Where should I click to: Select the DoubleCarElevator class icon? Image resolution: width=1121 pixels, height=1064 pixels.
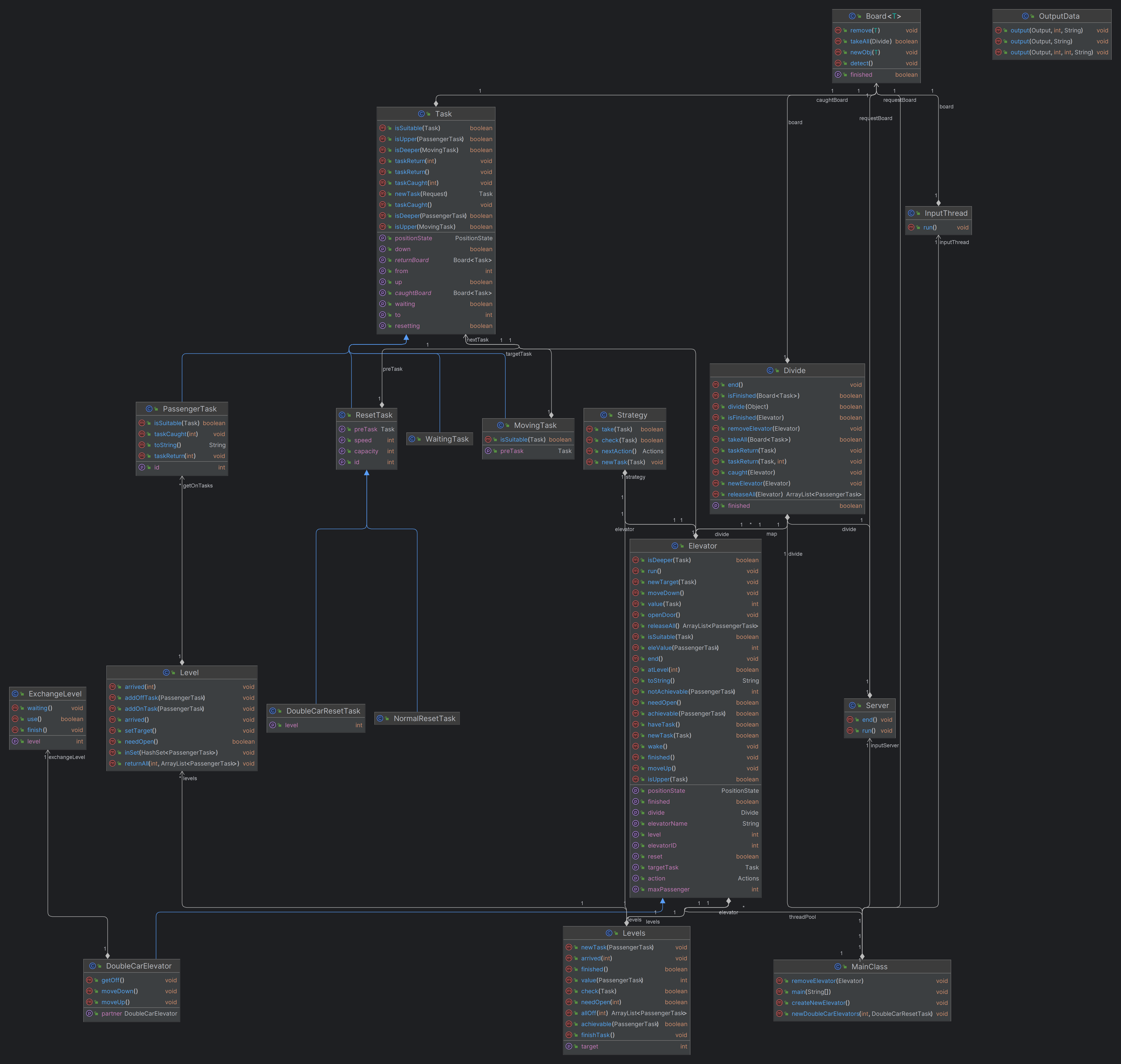[x=92, y=966]
